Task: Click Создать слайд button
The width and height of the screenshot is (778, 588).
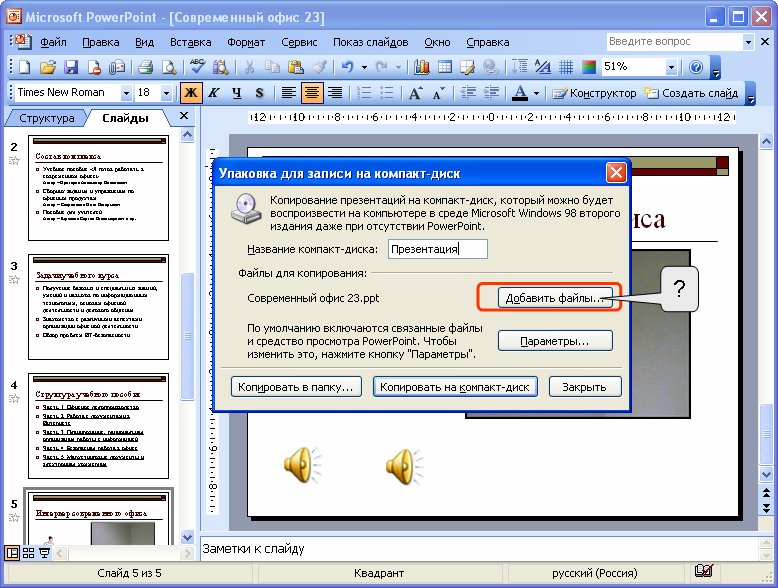Action: click(x=691, y=93)
